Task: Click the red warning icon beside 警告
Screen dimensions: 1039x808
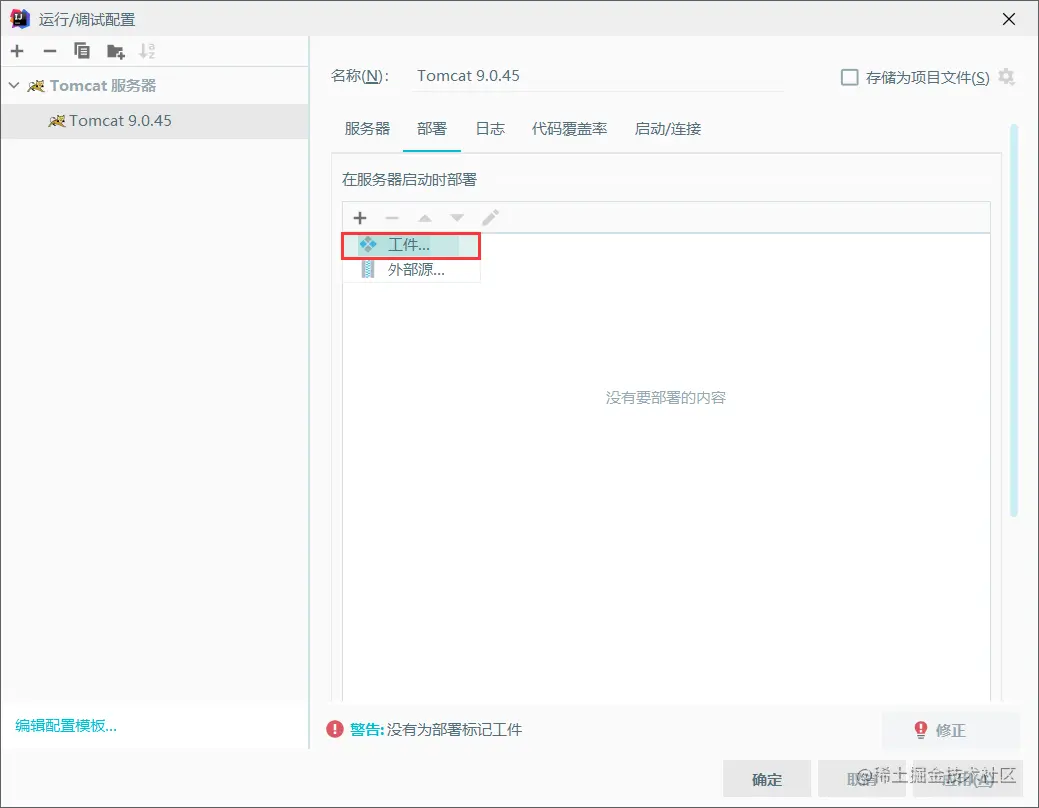Action: [x=335, y=730]
